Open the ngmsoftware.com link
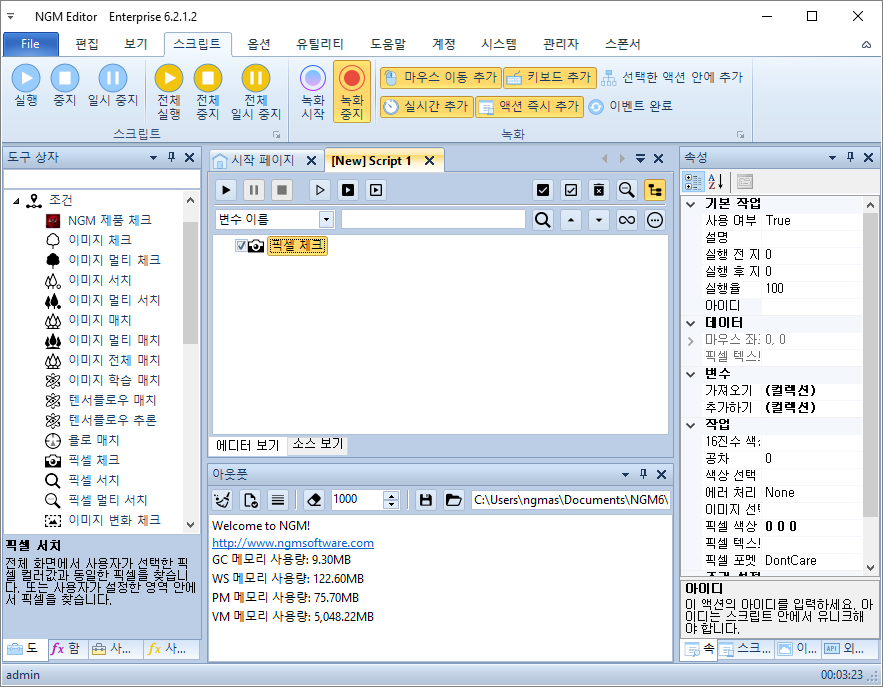 293,543
